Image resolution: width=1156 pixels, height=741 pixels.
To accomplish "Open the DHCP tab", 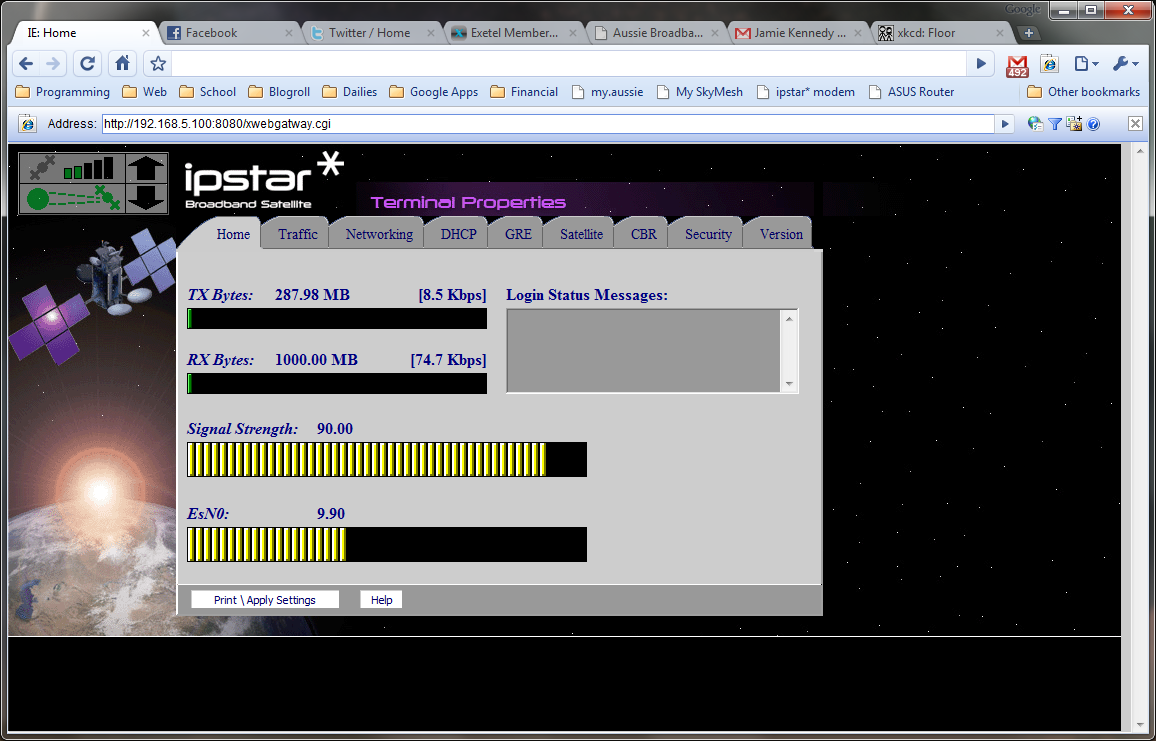I will [459, 234].
